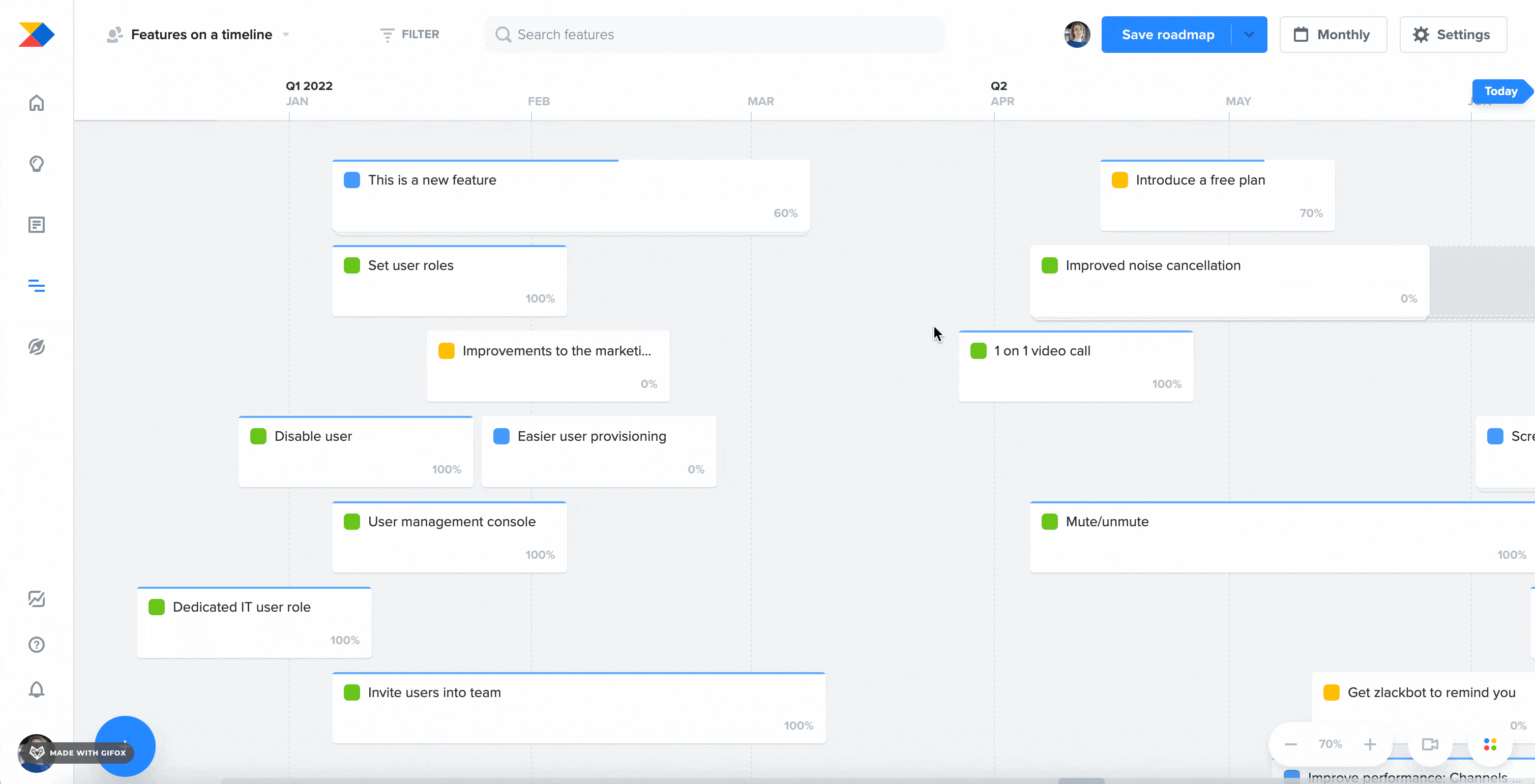Zoom out with the minus icon

click(1291, 744)
